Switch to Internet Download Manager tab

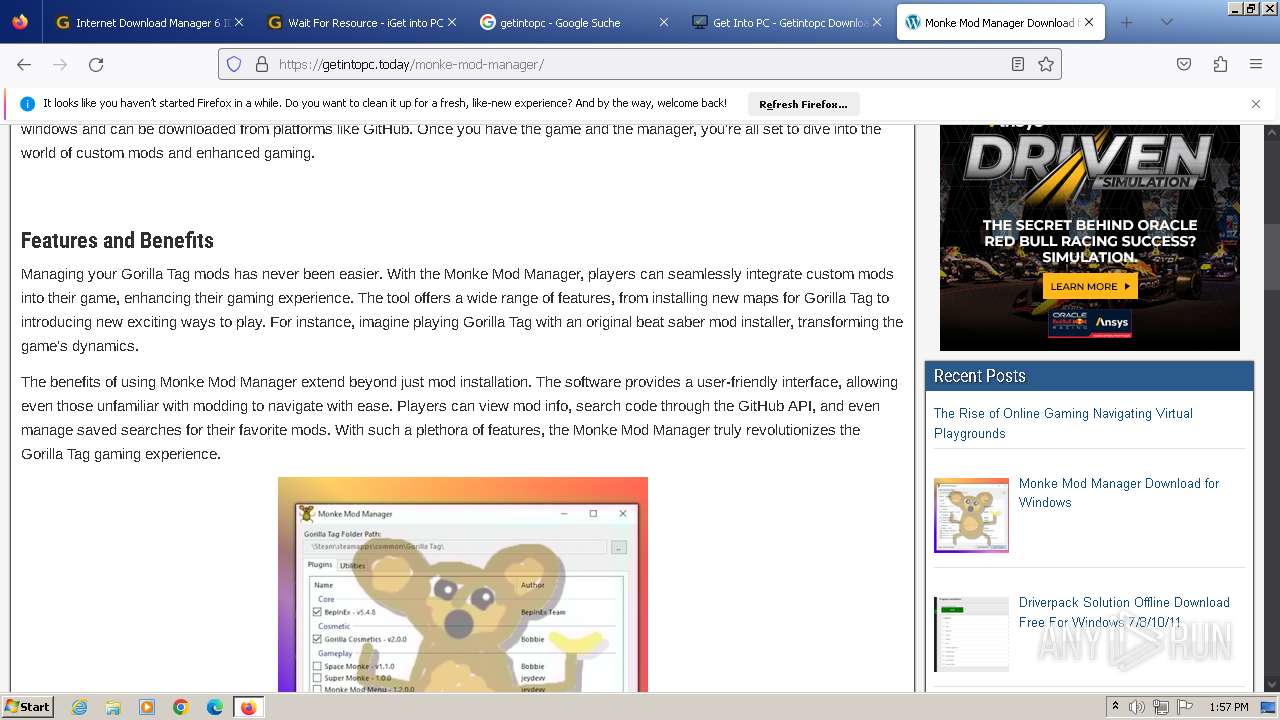pyautogui.click(x=150, y=22)
